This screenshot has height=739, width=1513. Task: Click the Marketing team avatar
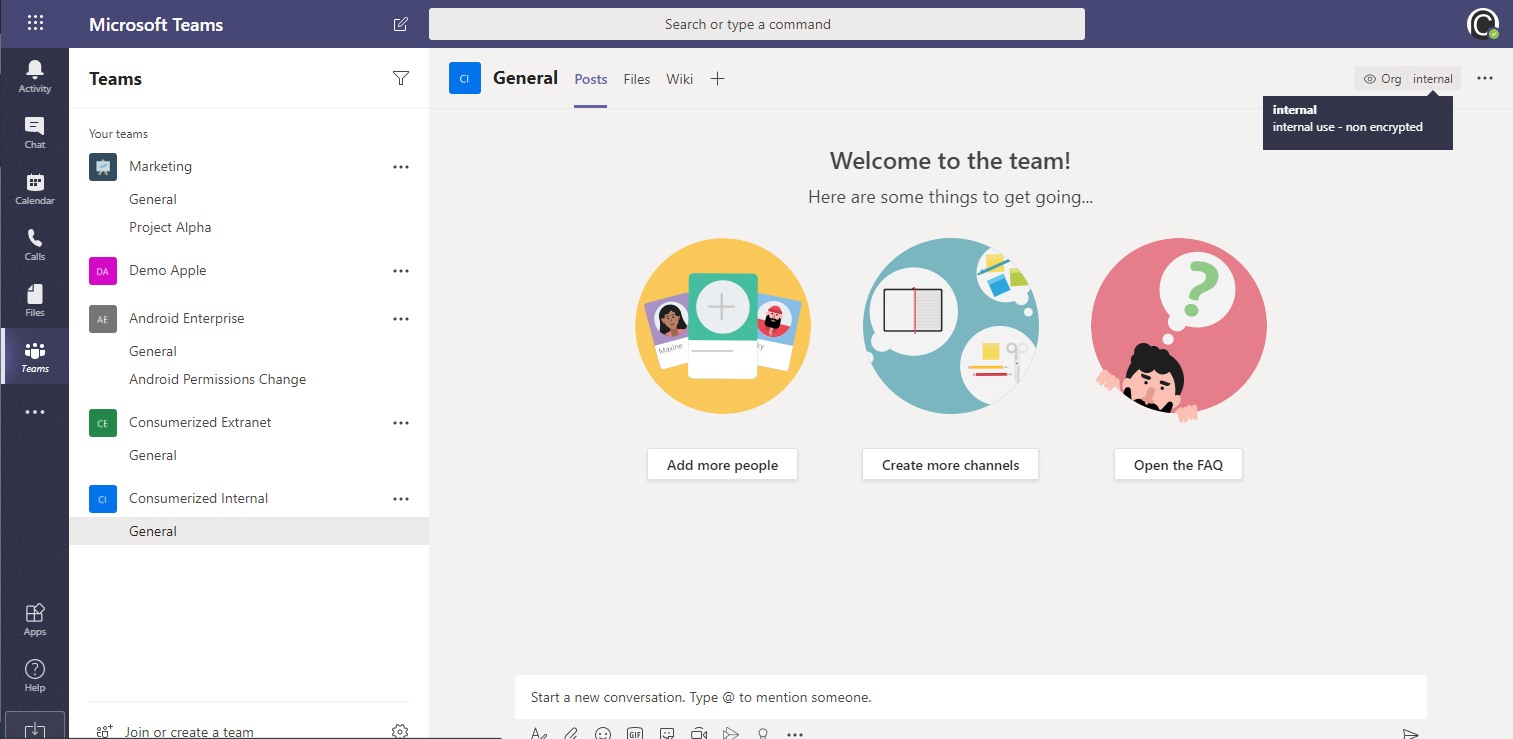point(103,167)
